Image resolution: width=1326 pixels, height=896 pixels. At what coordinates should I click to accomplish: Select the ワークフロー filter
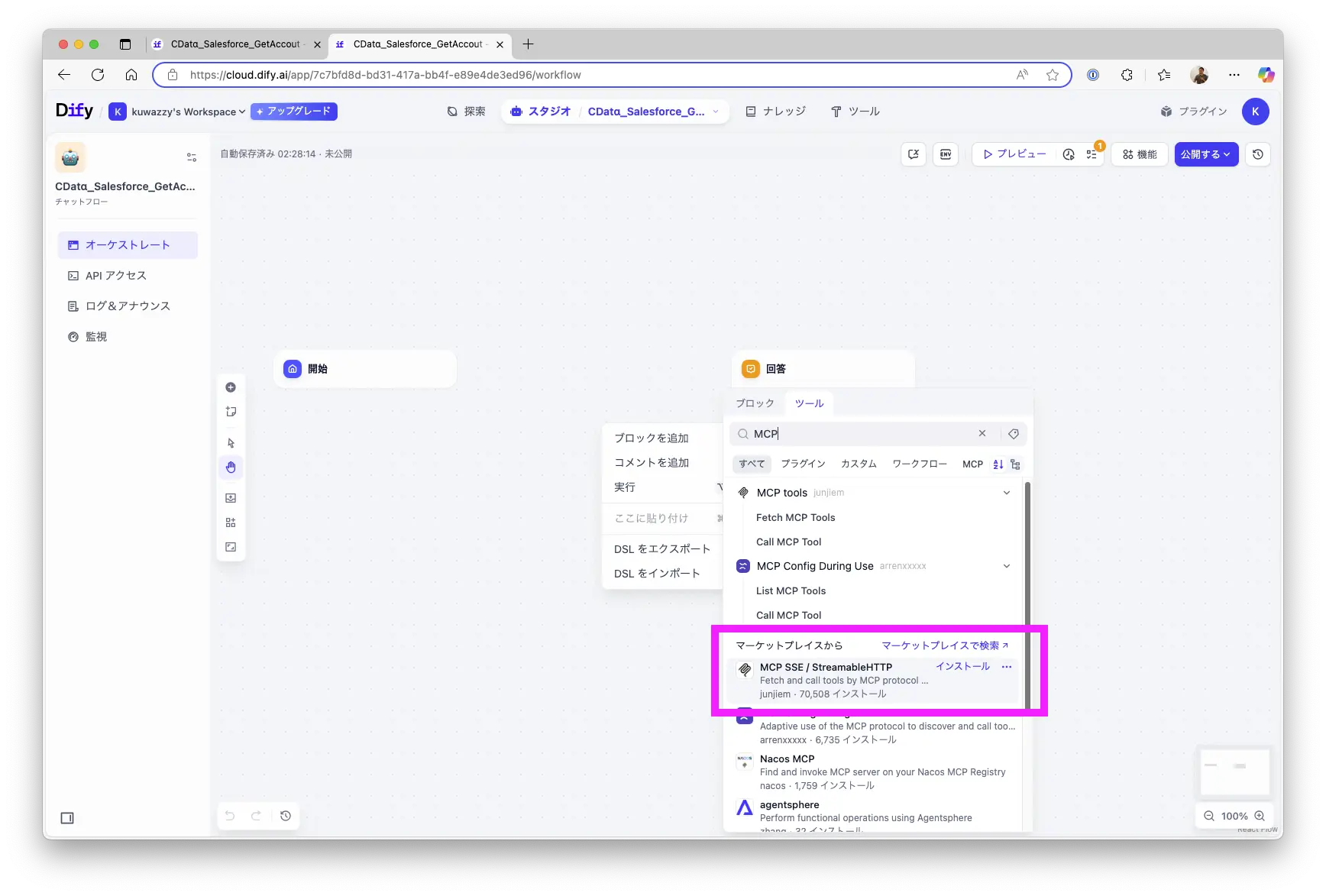(920, 464)
